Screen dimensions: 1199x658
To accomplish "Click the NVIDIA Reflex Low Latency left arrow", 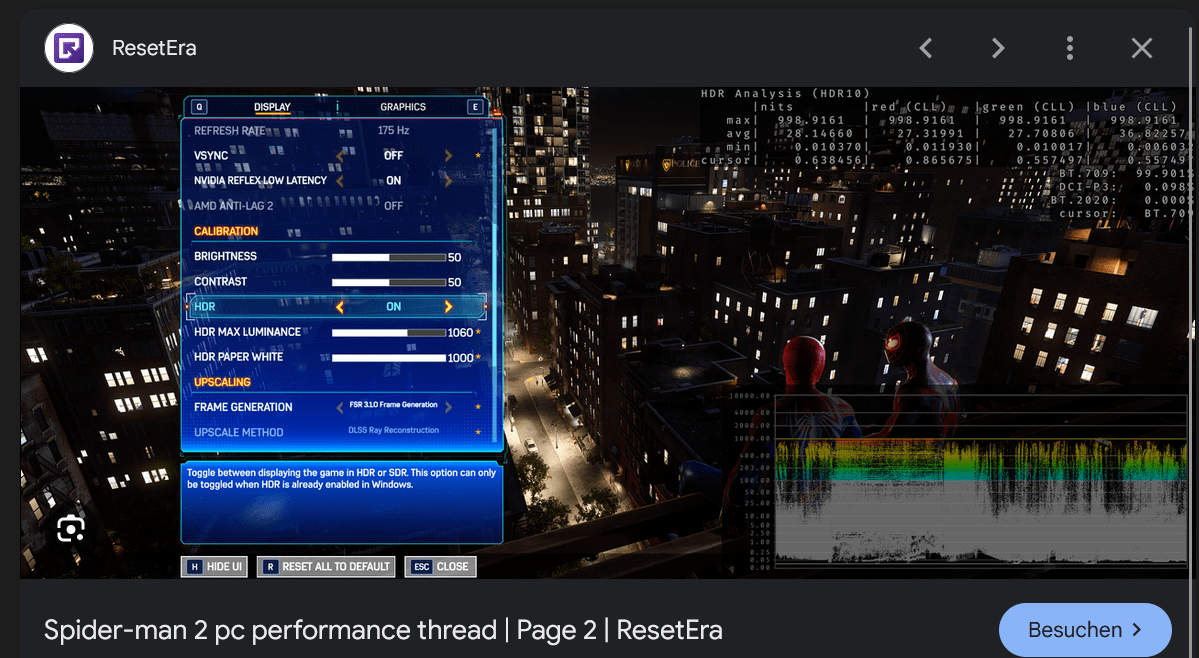I will pyautogui.click(x=340, y=181).
